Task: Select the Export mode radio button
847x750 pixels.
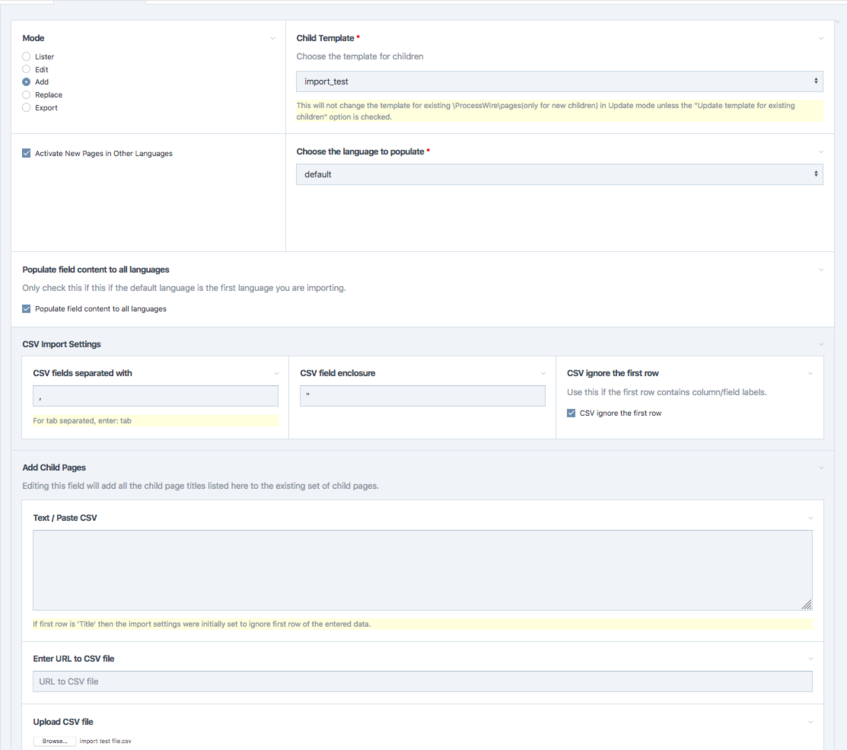Action: point(27,107)
